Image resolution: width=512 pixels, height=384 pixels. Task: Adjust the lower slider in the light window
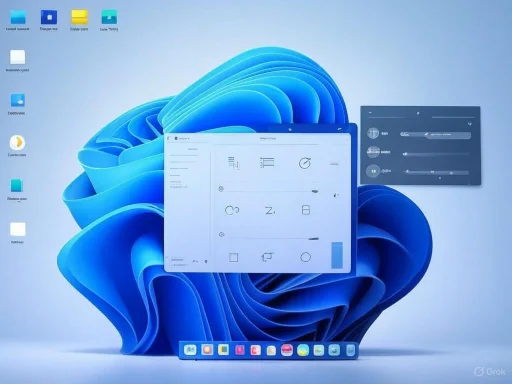pyautogui.click(x=273, y=238)
